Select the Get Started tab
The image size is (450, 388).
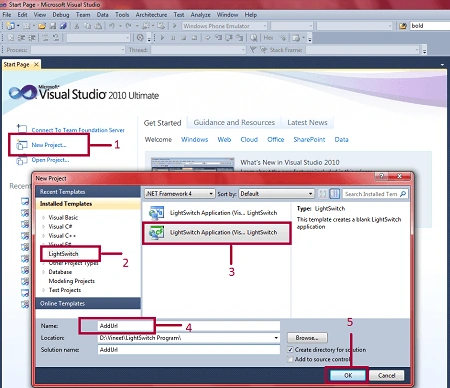(x=162, y=123)
